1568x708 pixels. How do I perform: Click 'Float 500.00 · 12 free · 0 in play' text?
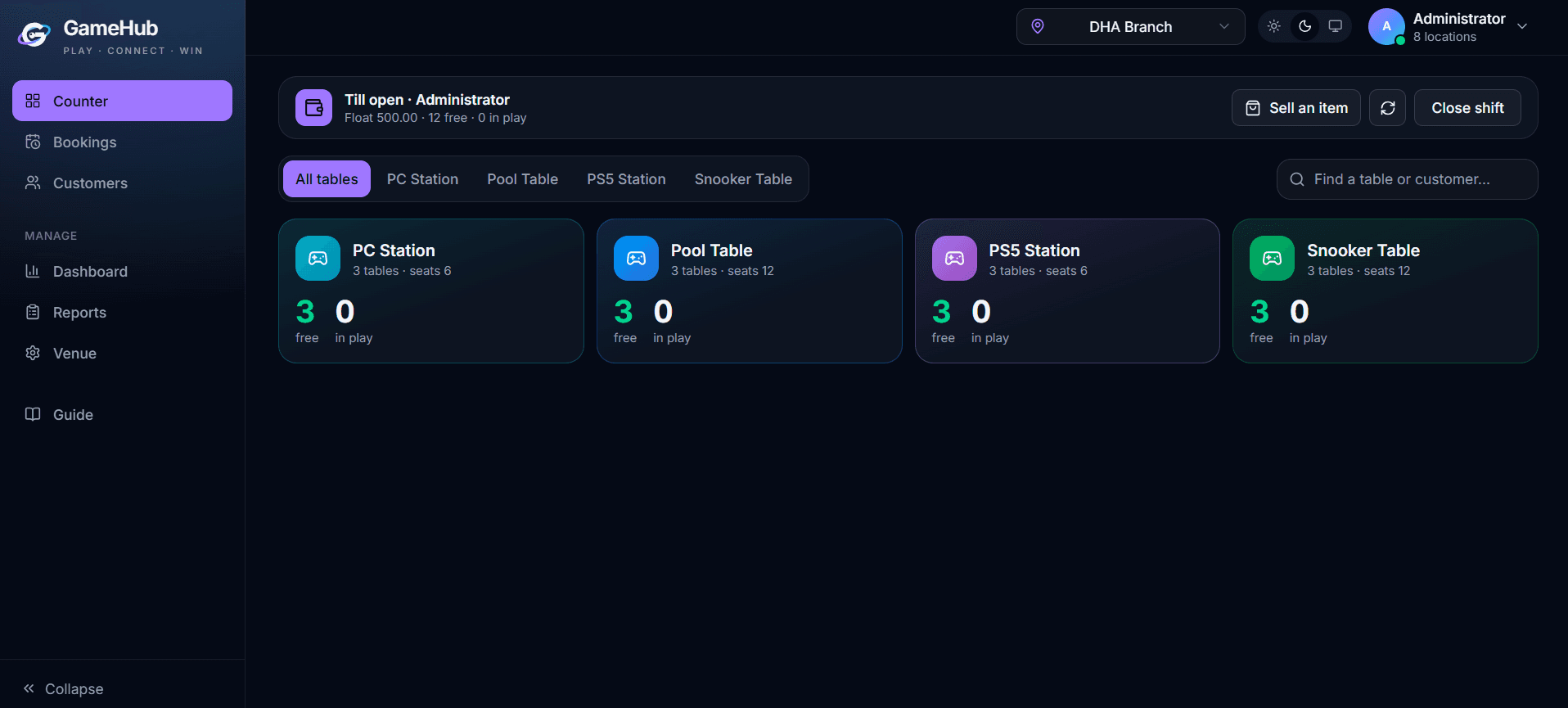click(x=435, y=118)
